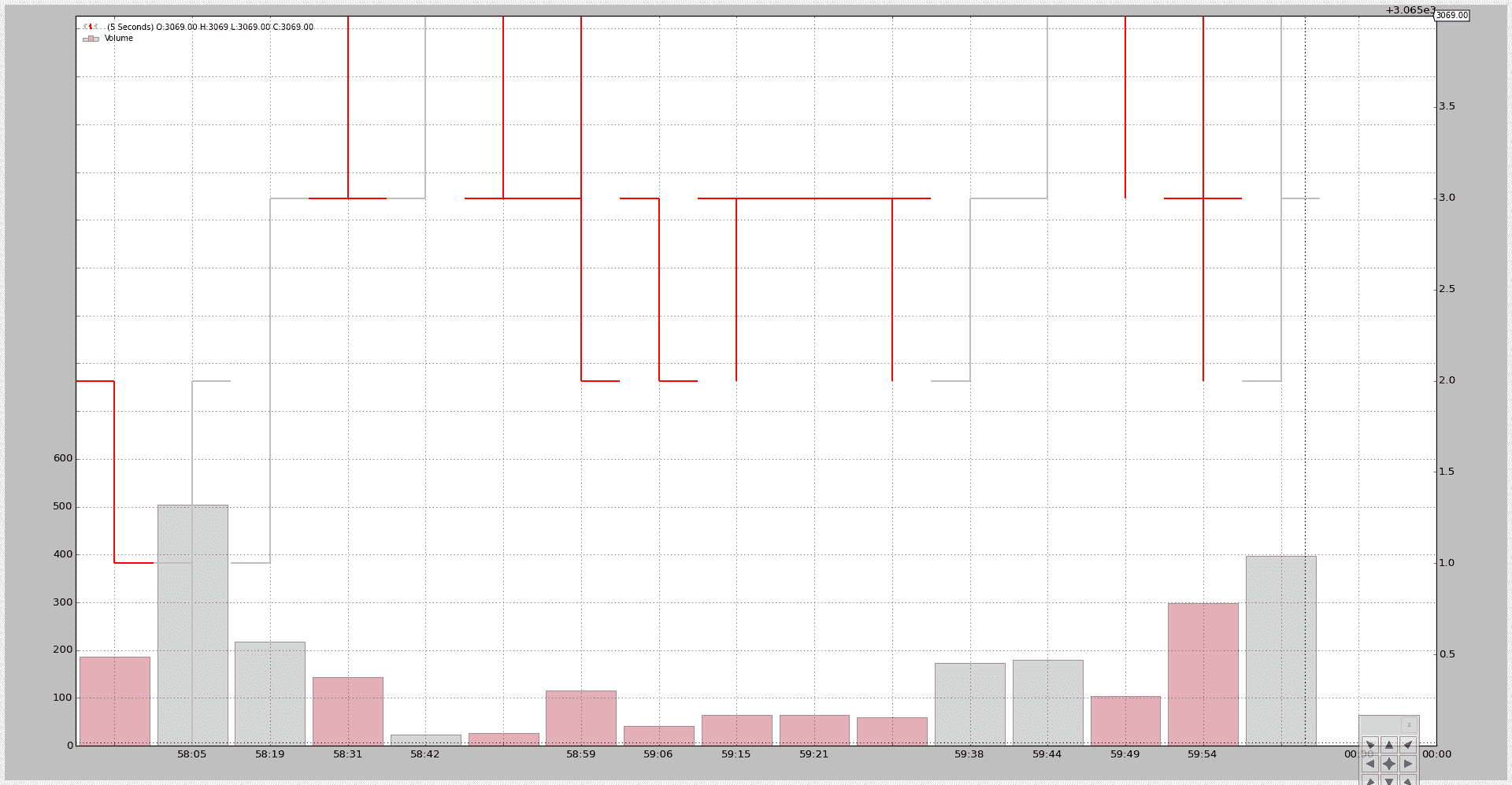Click the 300 volume axis label

coord(63,602)
